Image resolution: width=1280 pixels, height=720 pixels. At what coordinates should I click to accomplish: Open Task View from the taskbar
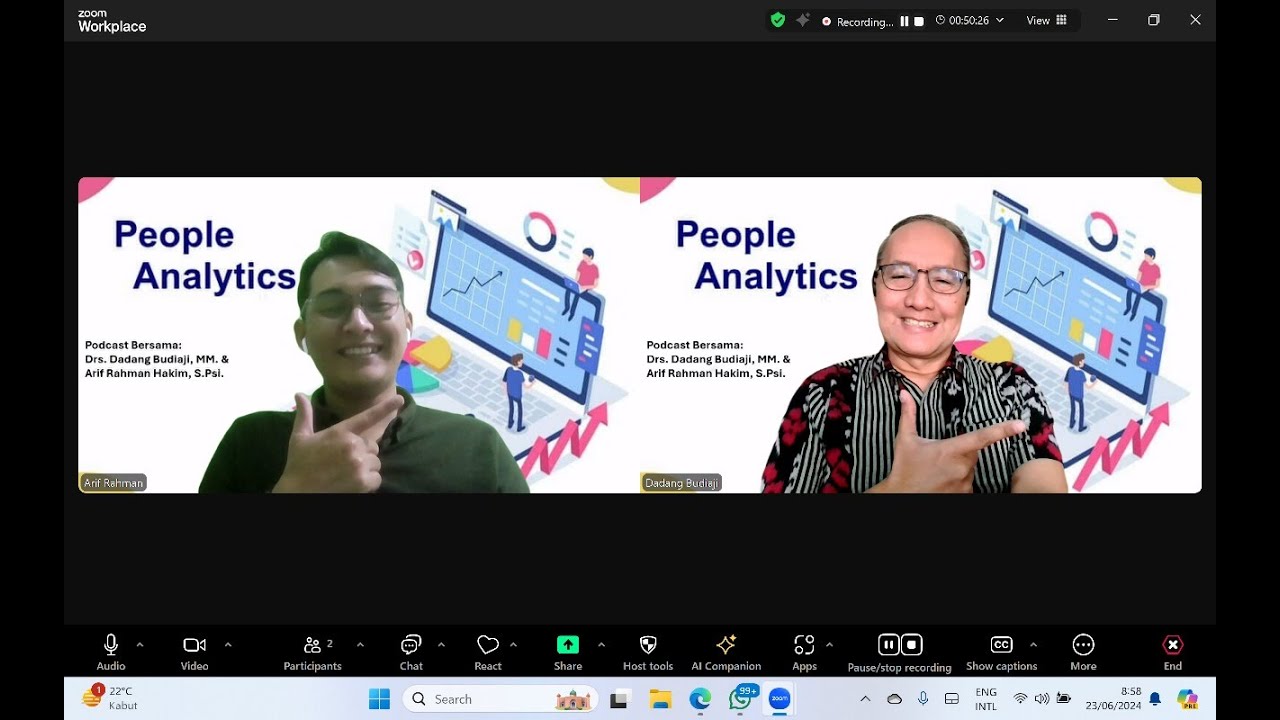pyautogui.click(x=619, y=699)
